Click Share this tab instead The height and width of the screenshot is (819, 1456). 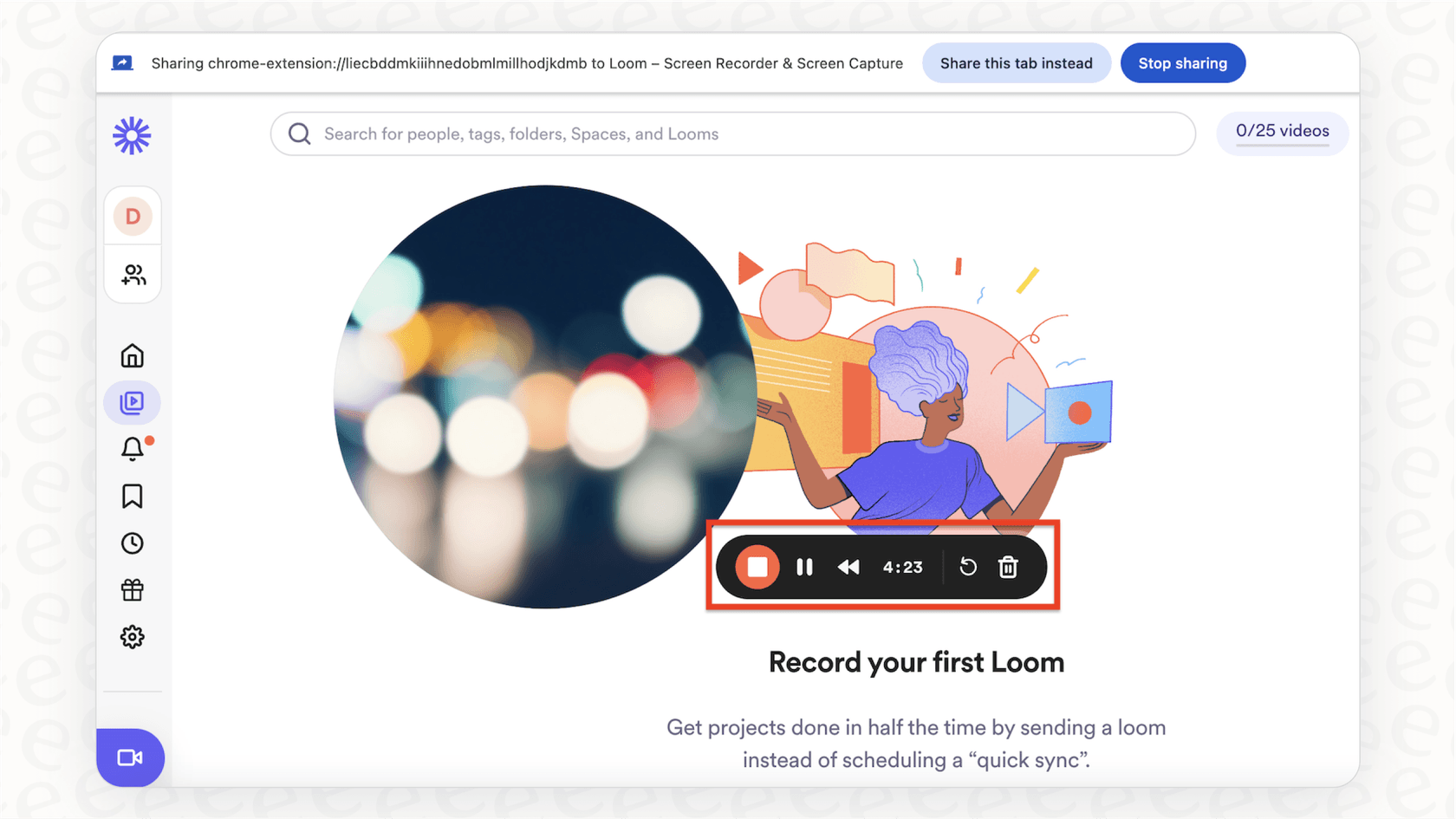pos(1016,62)
